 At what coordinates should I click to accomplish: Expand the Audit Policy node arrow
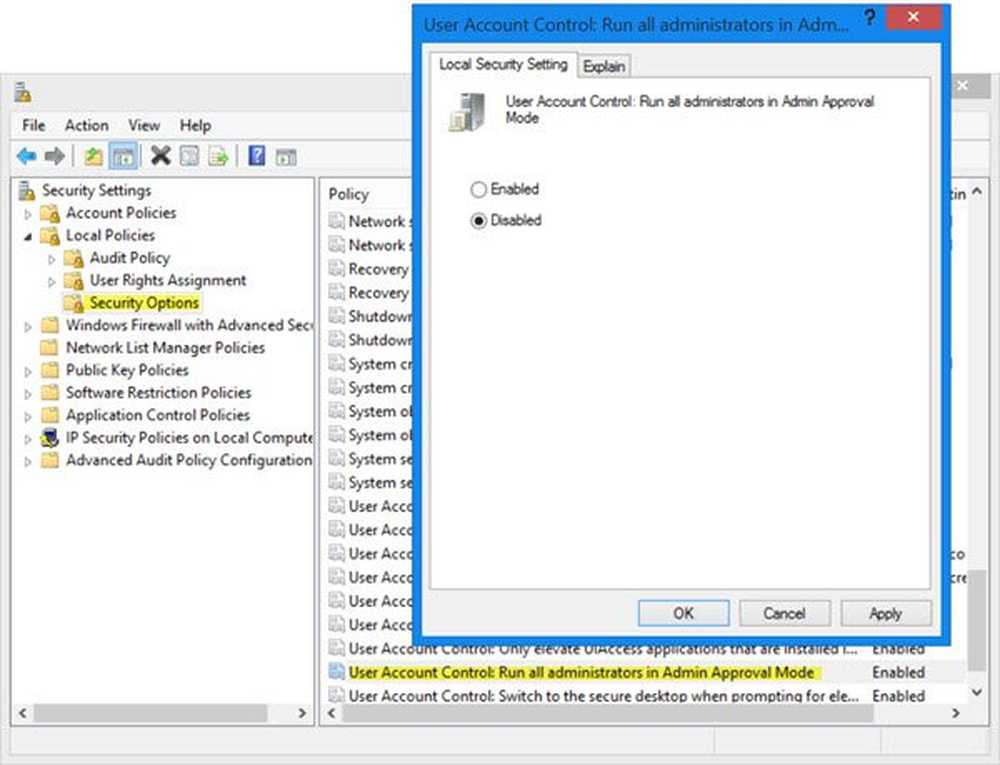point(52,259)
